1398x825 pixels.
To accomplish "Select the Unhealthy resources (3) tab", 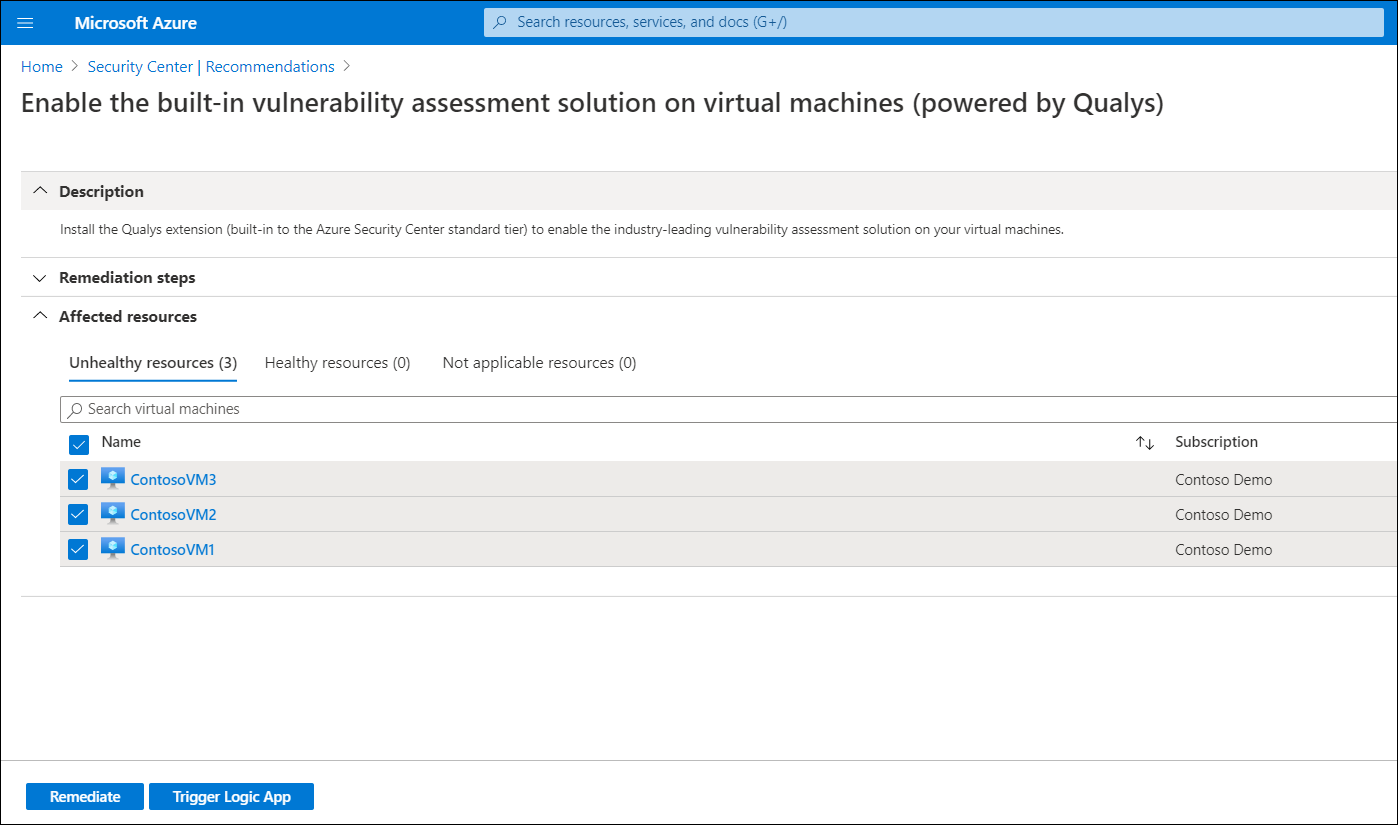I will click(153, 363).
